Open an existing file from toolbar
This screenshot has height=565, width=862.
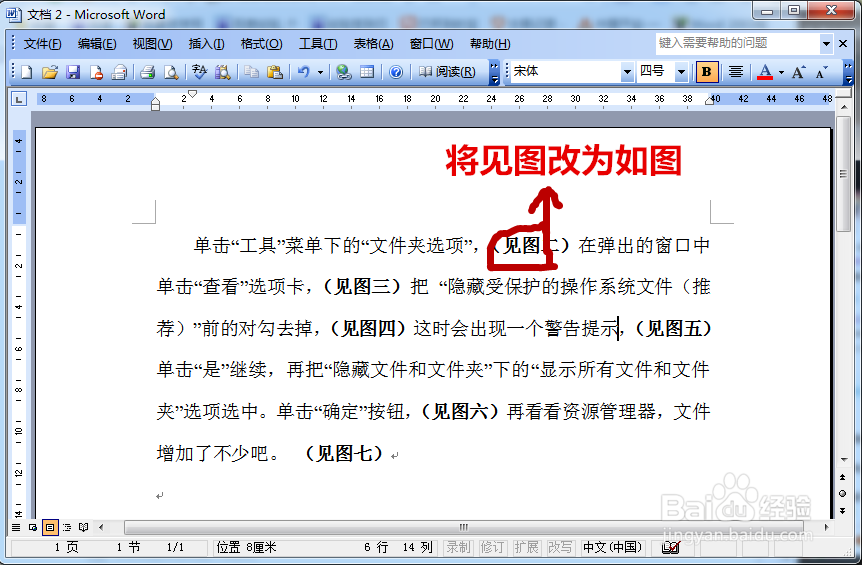click(x=49, y=72)
